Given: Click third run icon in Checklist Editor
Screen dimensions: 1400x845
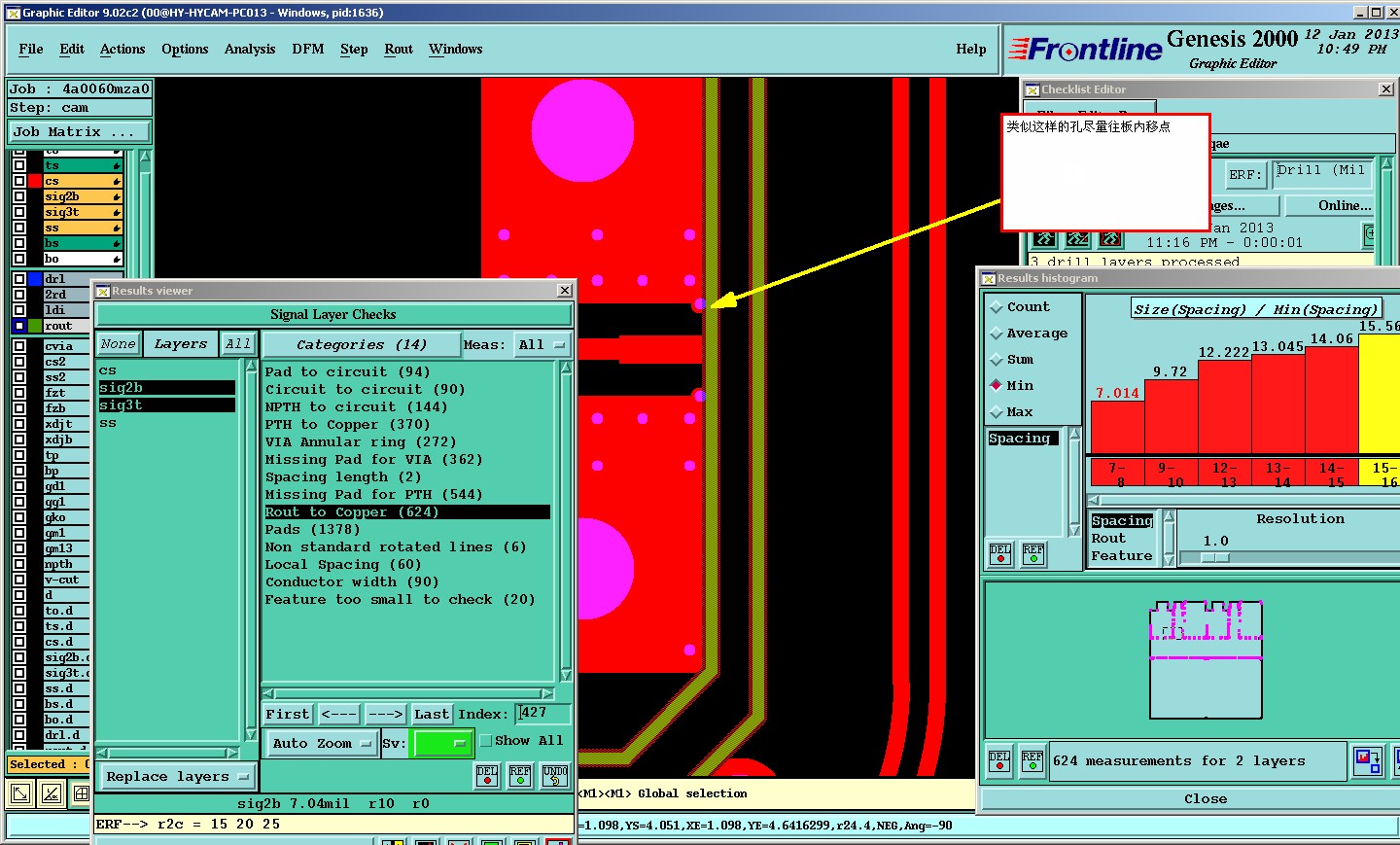Looking at the screenshot, I should click(1111, 238).
